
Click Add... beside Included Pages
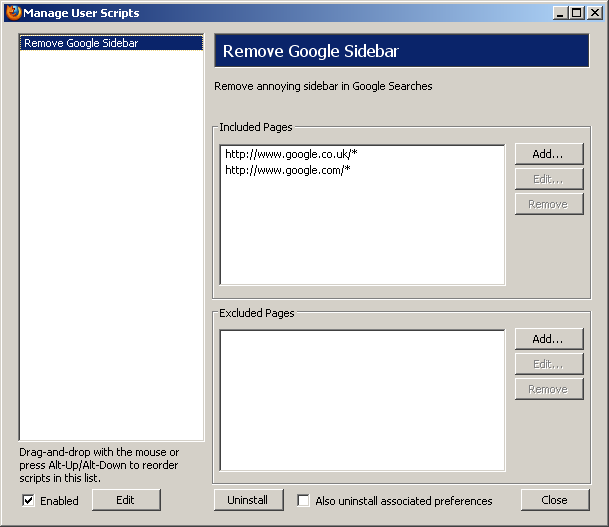tap(548, 154)
